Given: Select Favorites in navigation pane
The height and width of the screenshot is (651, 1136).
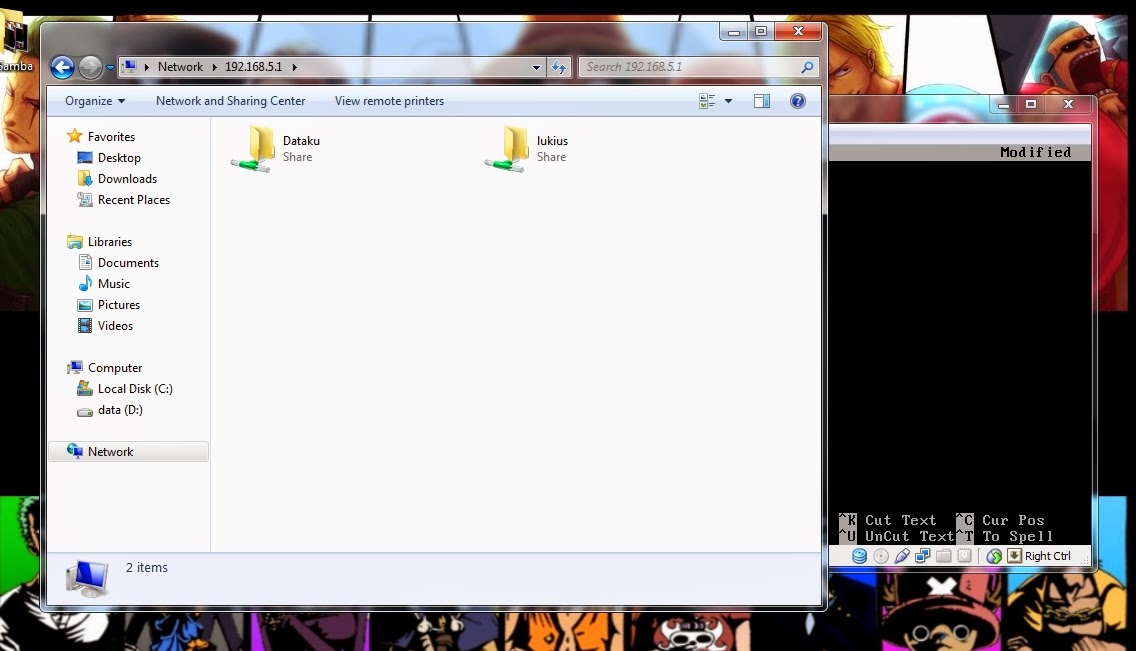Looking at the screenshot, I should tap(111, 136).
